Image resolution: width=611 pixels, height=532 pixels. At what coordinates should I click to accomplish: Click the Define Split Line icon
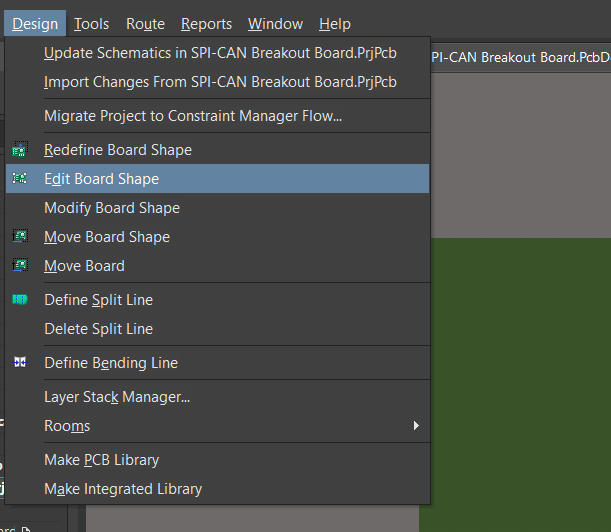(20, 299)
